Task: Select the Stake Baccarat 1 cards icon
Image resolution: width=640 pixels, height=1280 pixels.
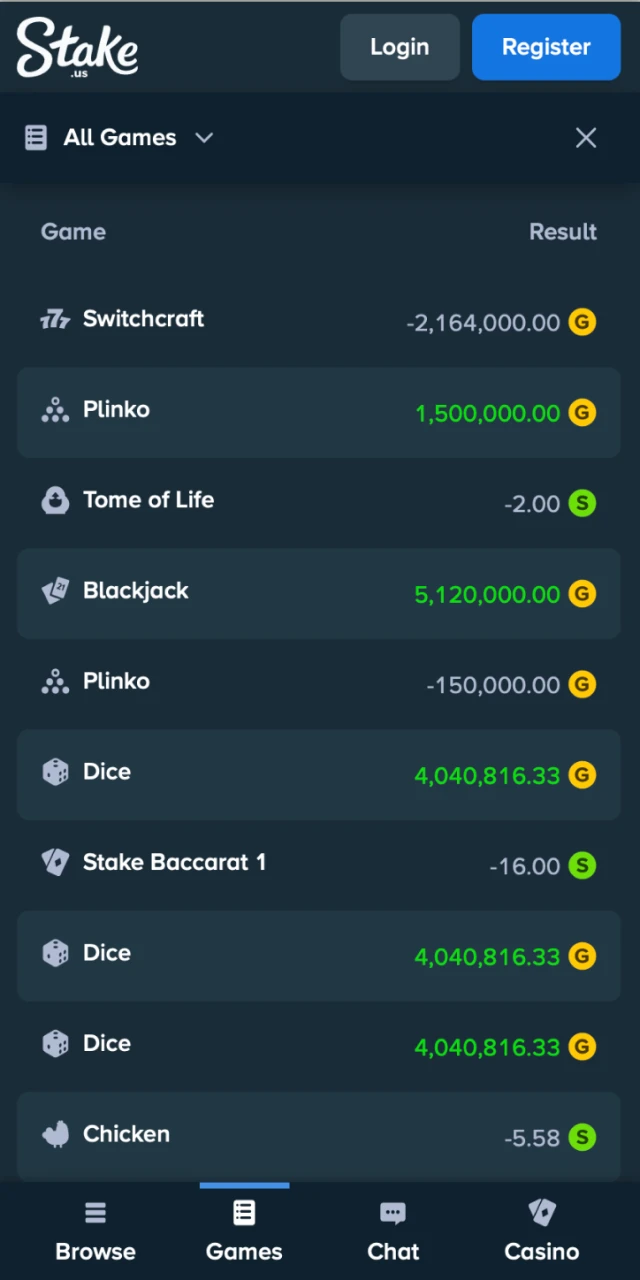Action: (x=55, y=861)
